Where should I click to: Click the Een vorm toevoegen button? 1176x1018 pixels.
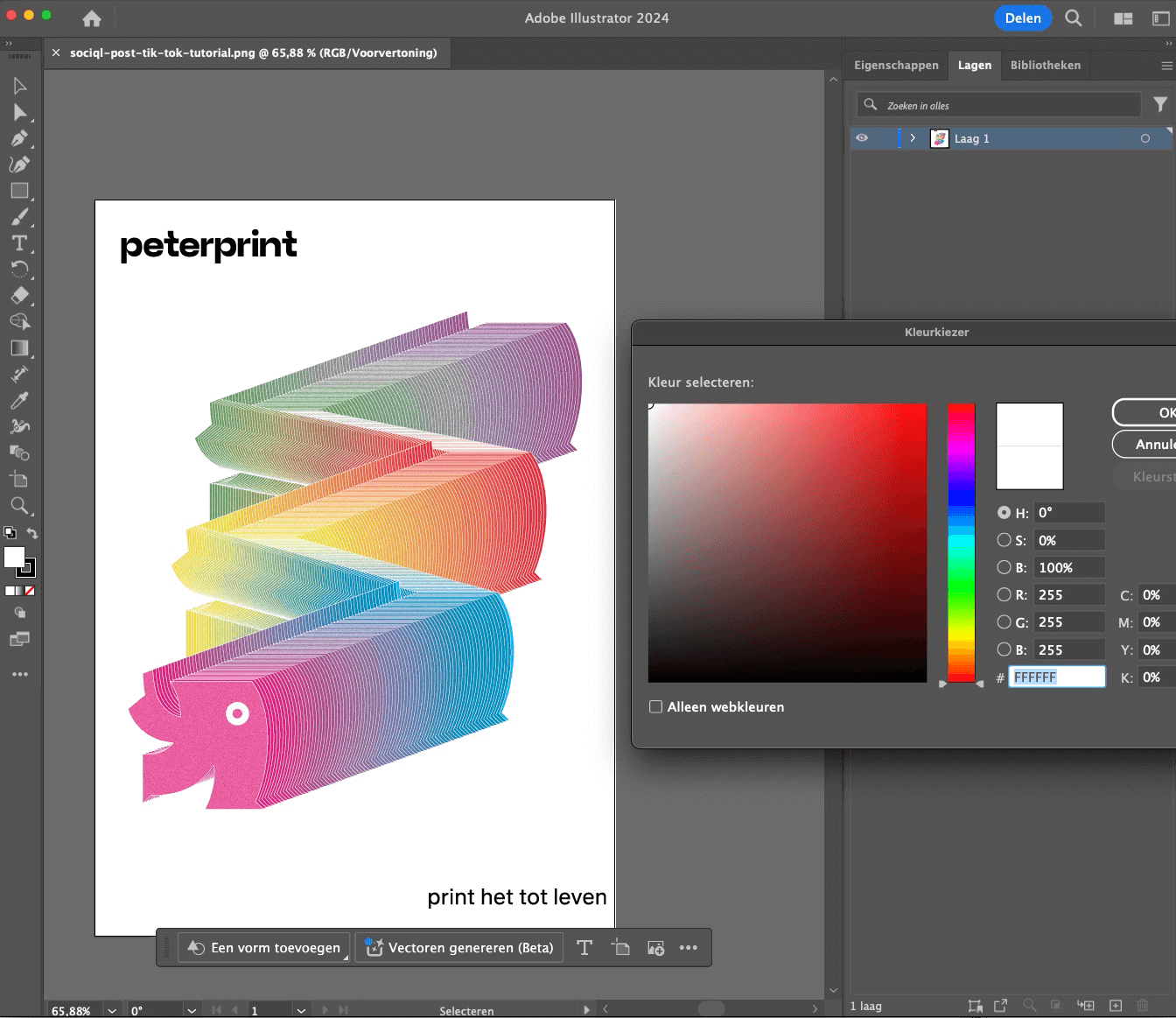(x=262, y=947)
